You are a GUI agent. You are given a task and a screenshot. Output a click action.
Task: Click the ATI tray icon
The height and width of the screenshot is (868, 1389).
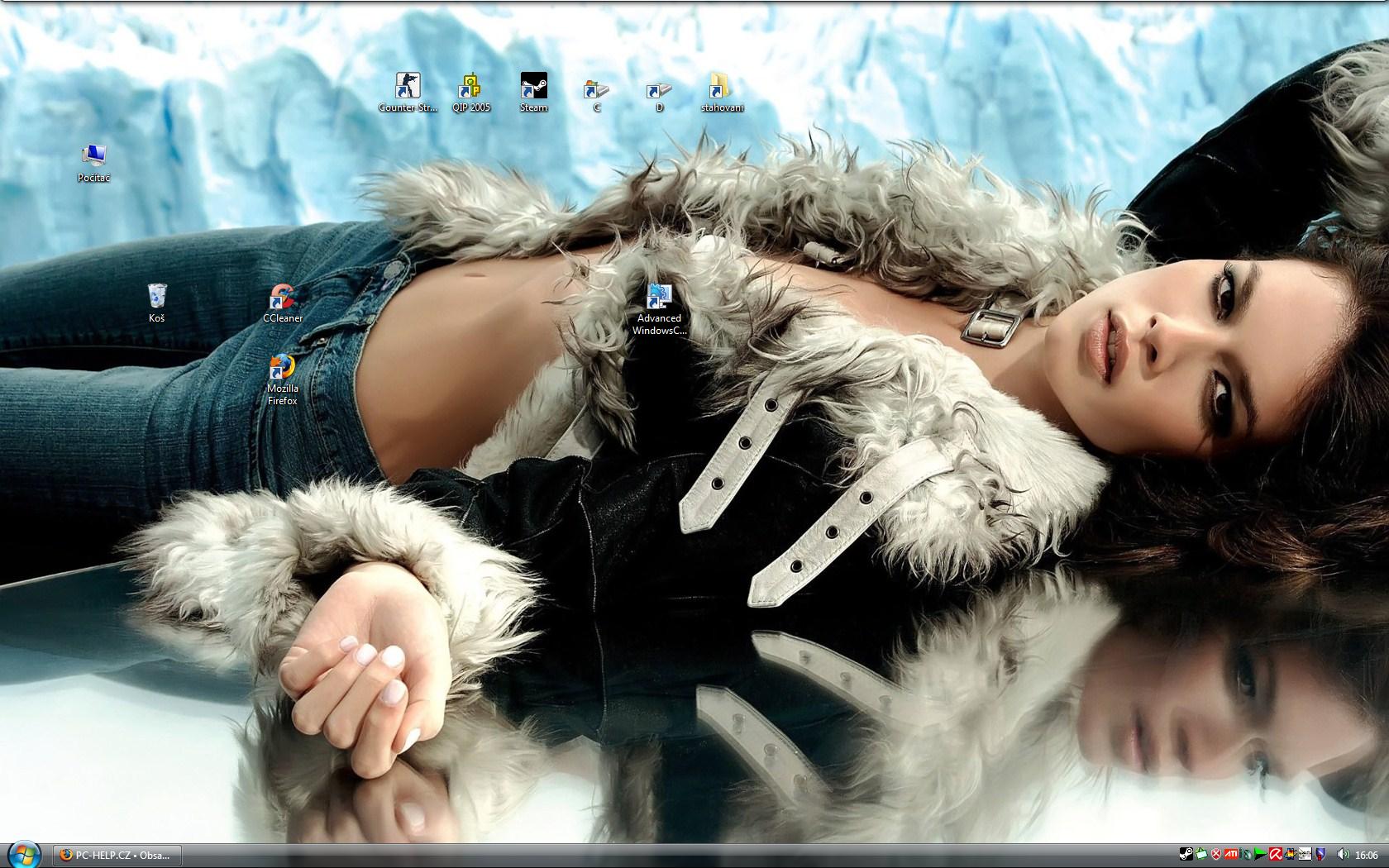[x=1231, y=855]
